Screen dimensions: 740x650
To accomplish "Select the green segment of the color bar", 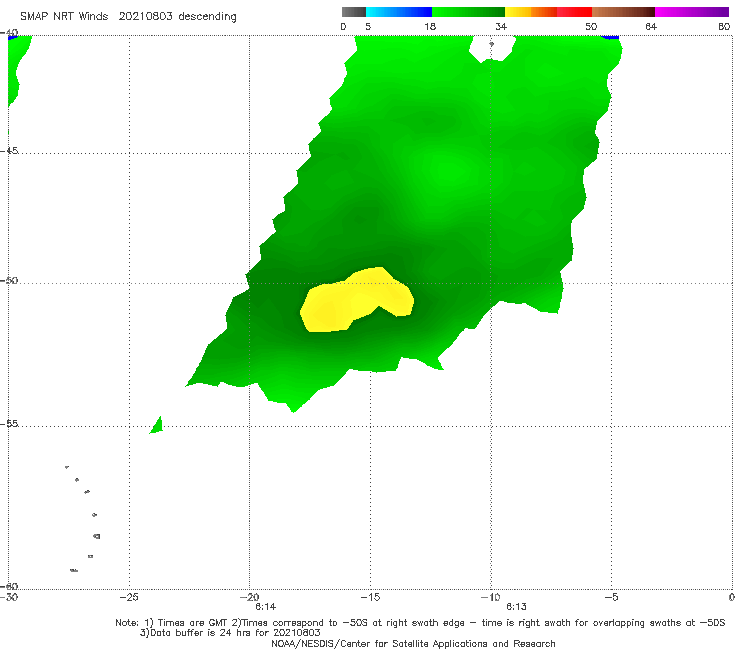I will [468, 12].
